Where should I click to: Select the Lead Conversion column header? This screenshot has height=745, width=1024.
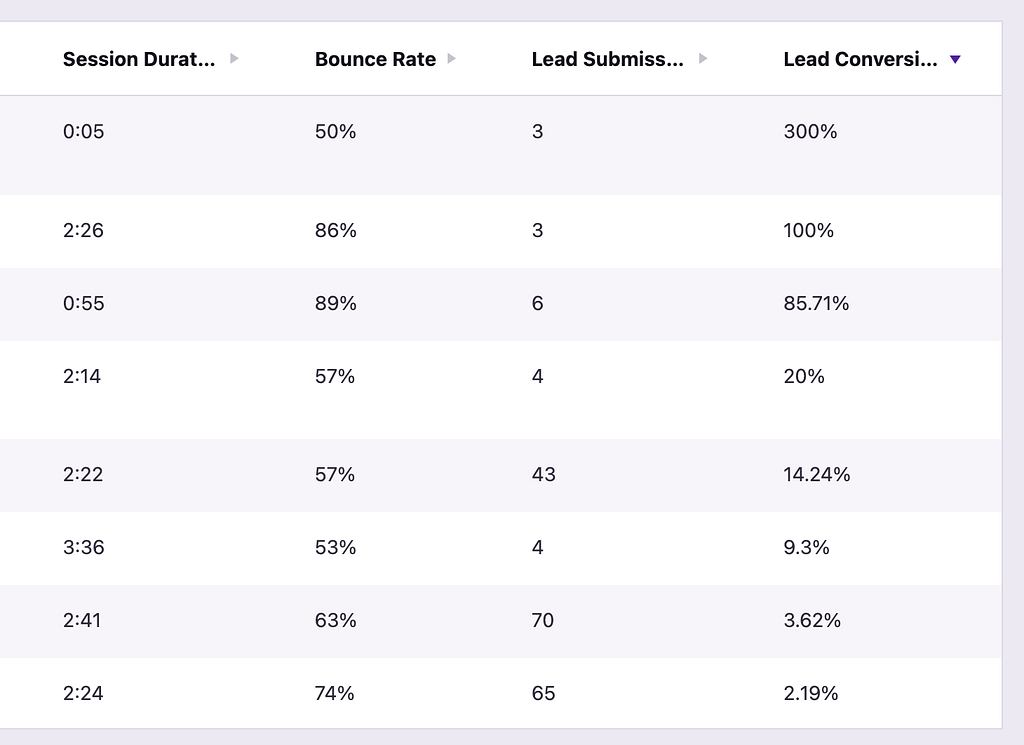point(860,59)
